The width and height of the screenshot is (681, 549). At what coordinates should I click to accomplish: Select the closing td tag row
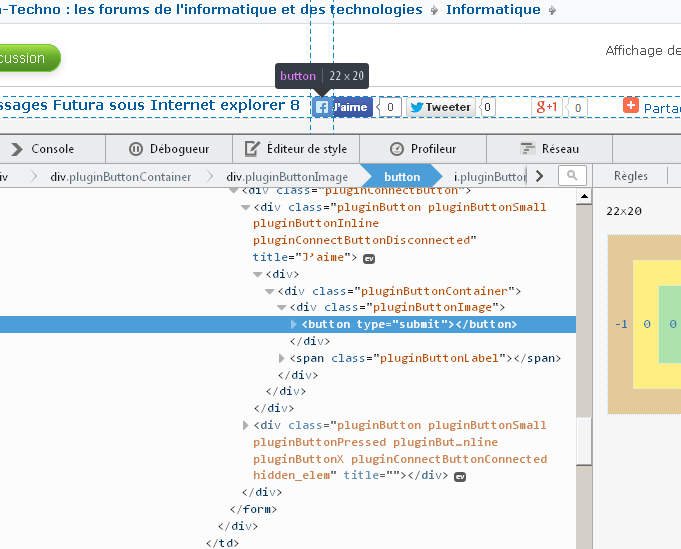tap(222, 543)
